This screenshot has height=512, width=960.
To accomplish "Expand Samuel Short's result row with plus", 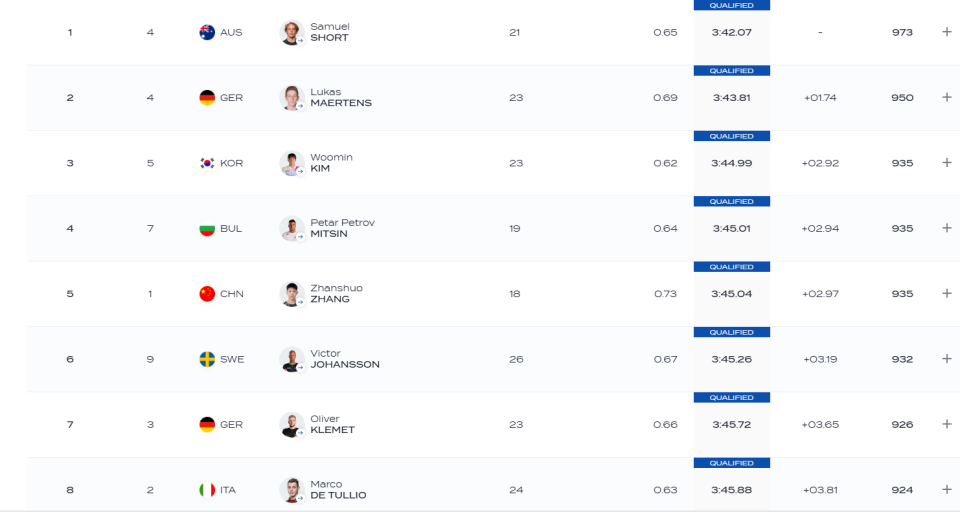I will coord(947,32).
